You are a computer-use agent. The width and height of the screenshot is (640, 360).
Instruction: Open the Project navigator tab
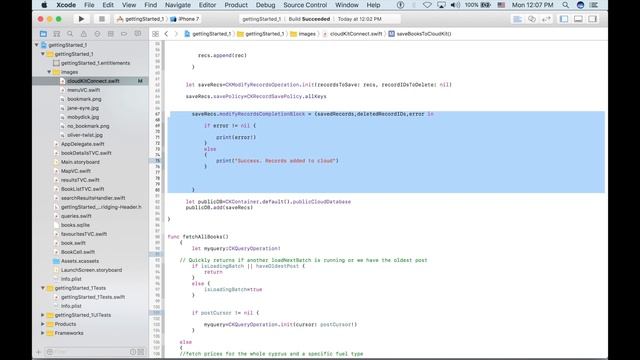pos(43,34)
